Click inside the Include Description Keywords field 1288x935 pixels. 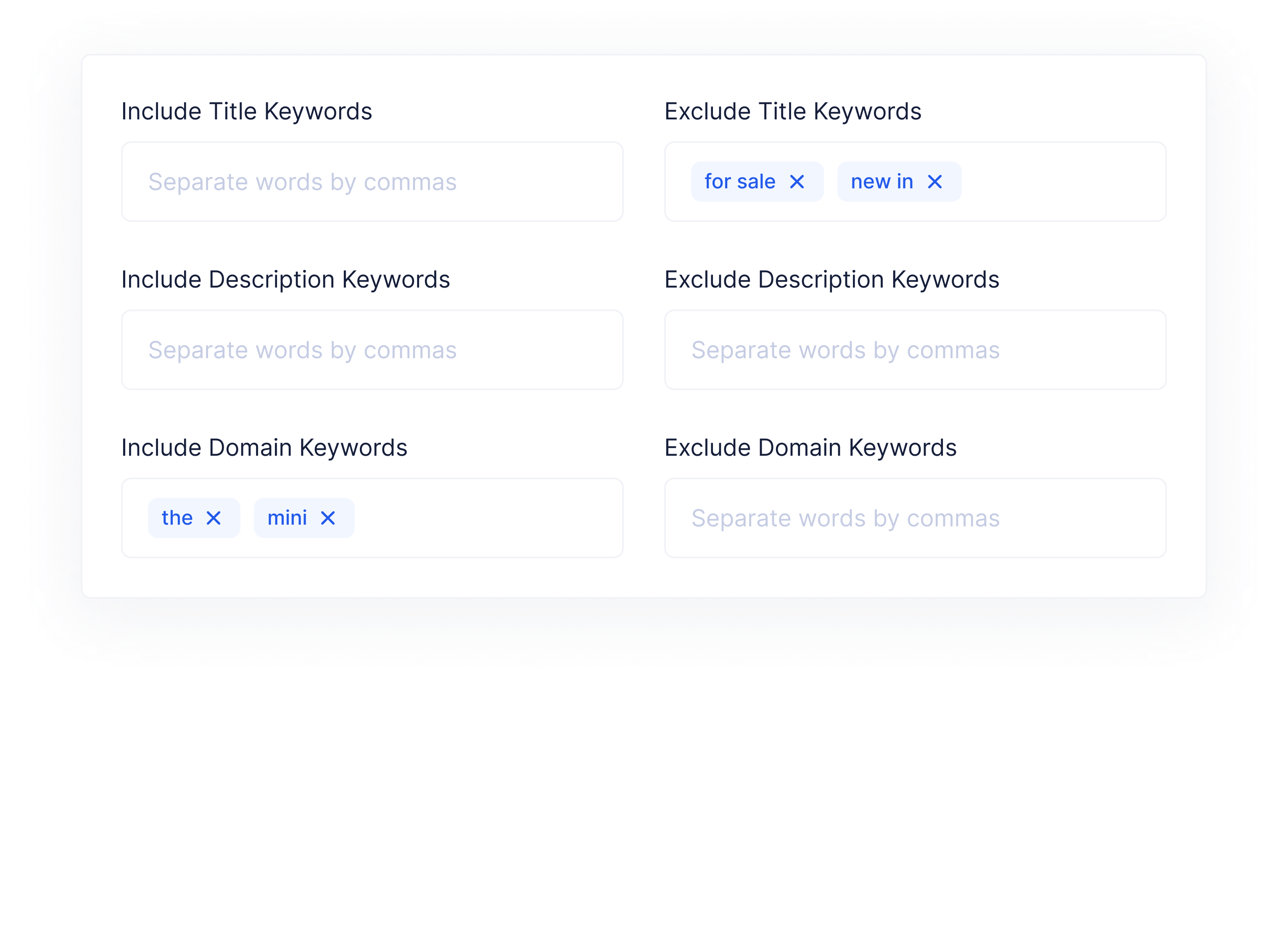tap(372, 350)
